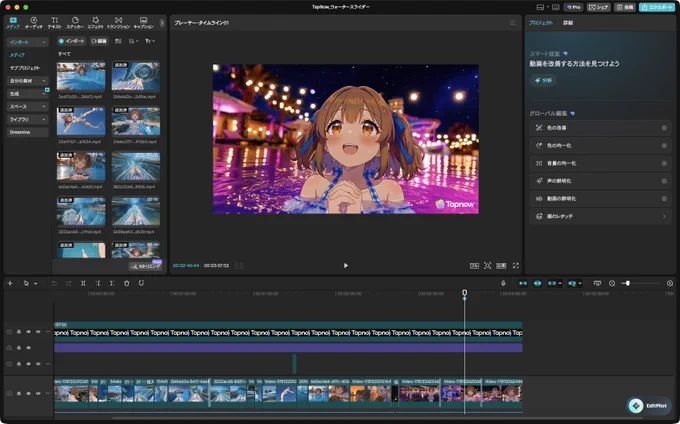Expand the ライブラリ sidebar section

(x=44, y=119)
